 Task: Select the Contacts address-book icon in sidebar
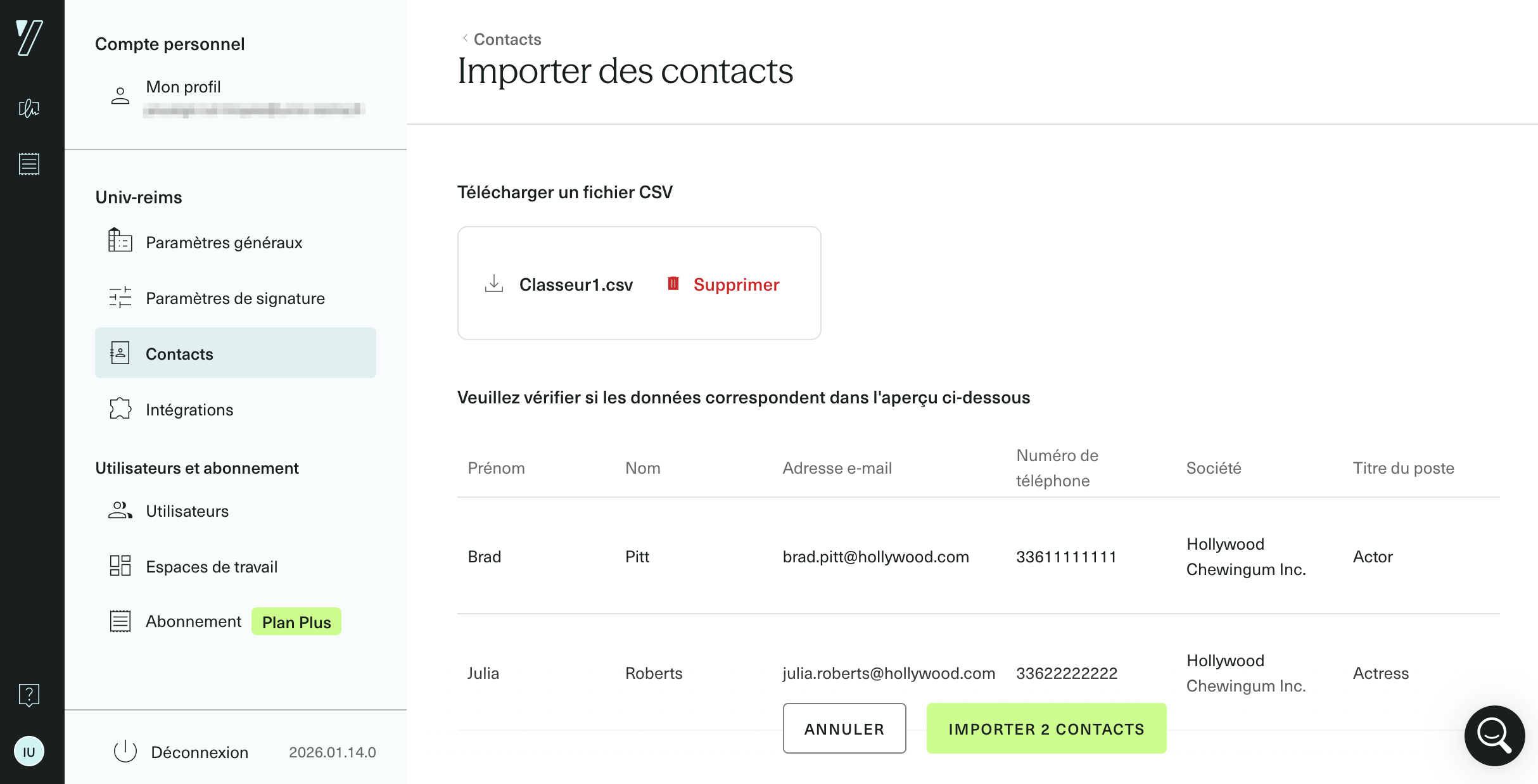click(120, 352)
